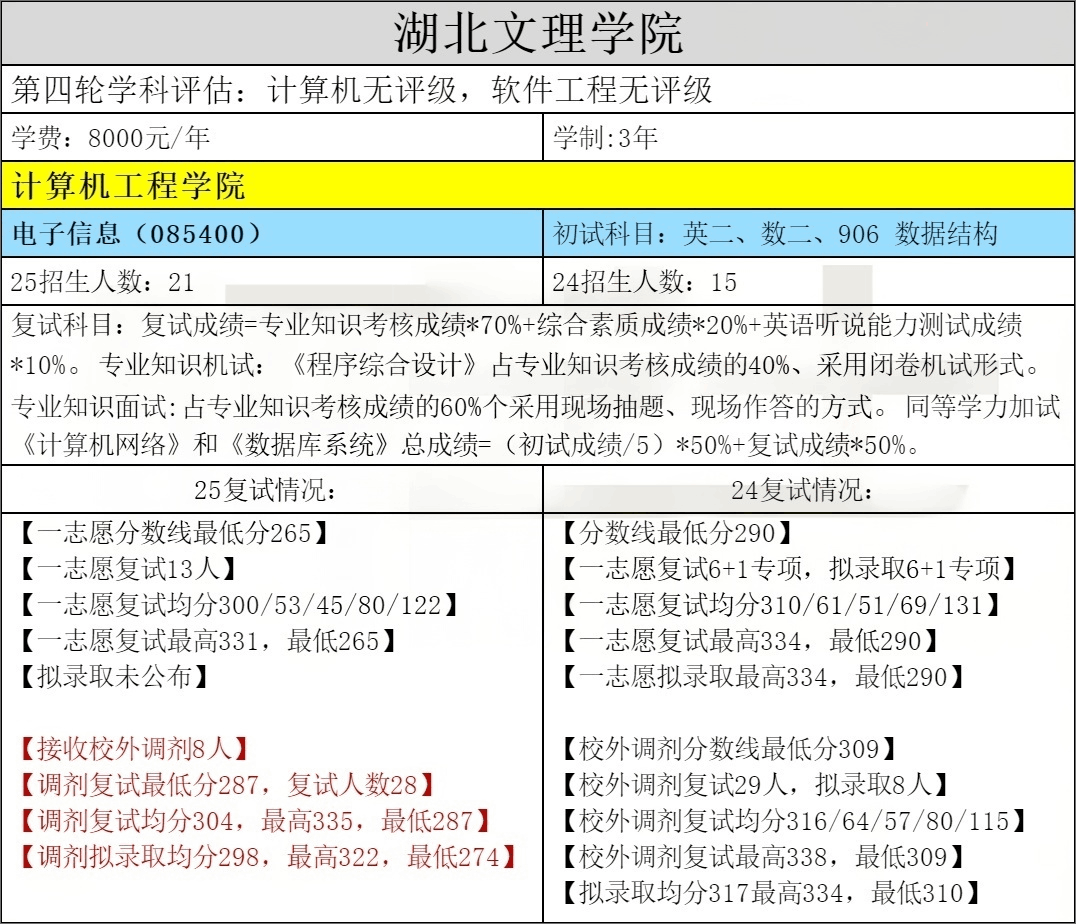1076x924 pixels.
Task: Select the 拟录取未公布 line
Action: coord(114,677)
